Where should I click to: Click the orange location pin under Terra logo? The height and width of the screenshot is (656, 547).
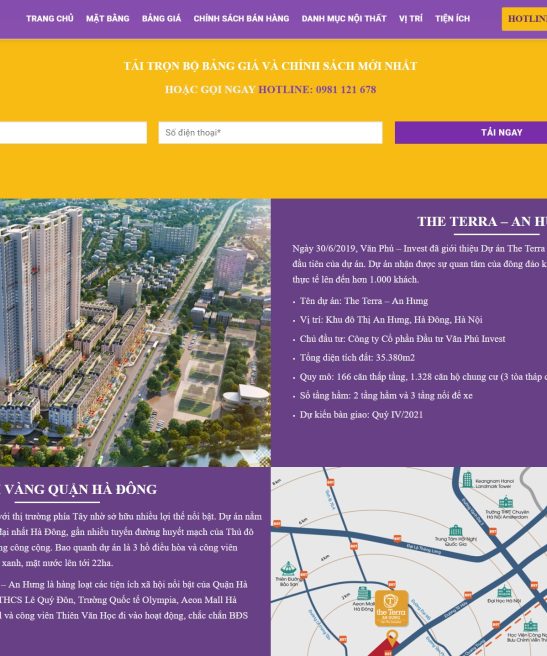391,638
